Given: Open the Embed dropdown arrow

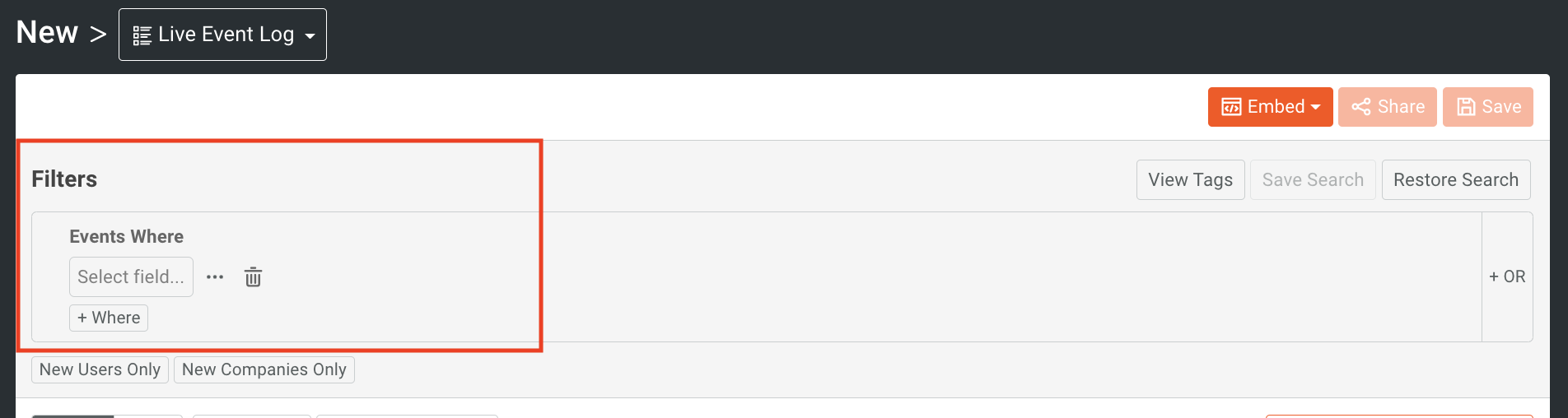Looking at the screenshot, I should tap(1316, 107).
